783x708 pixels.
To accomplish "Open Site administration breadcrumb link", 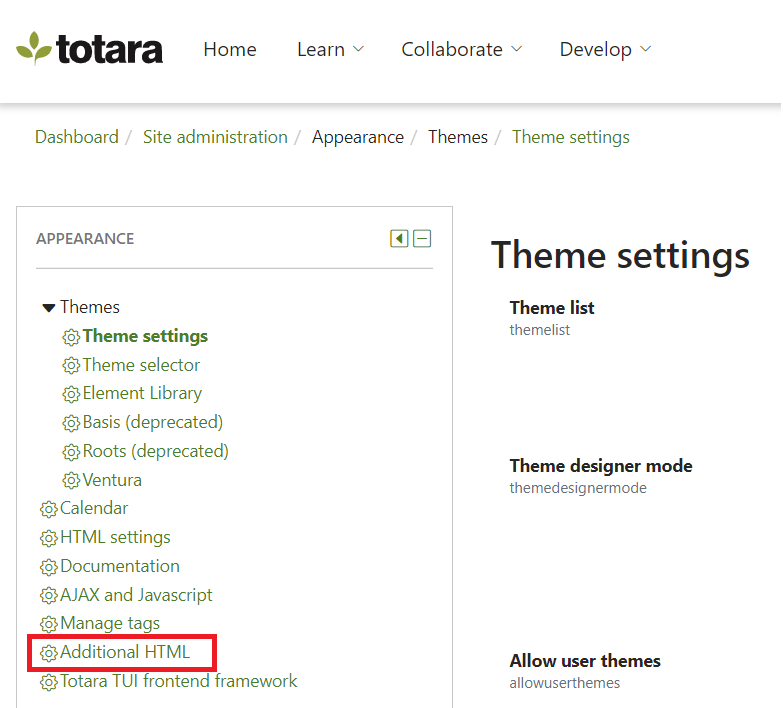I will (215, 137).
